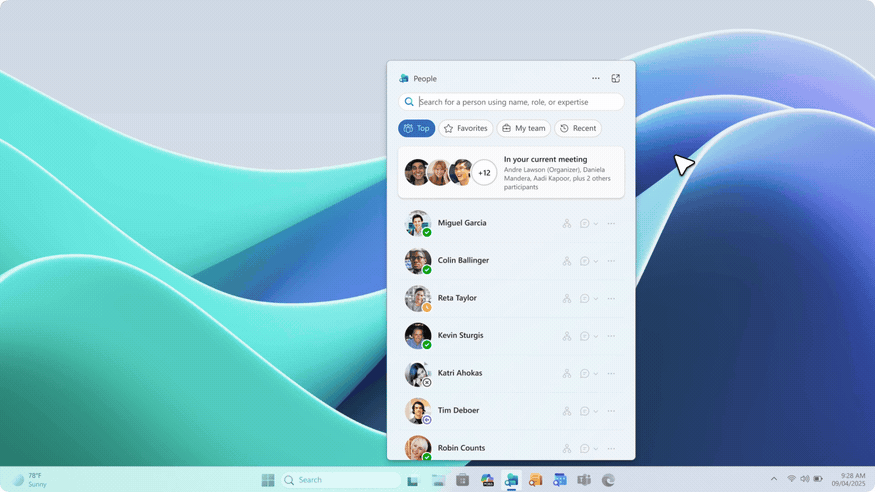
Task: Open organization chart for Miguel Garcia
Action: click(x=566, y=224)
